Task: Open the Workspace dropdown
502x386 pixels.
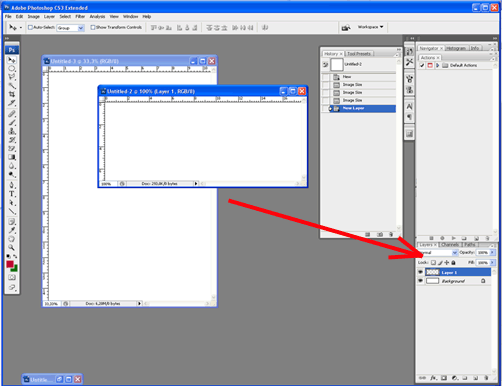Action: tap(370, 27)
